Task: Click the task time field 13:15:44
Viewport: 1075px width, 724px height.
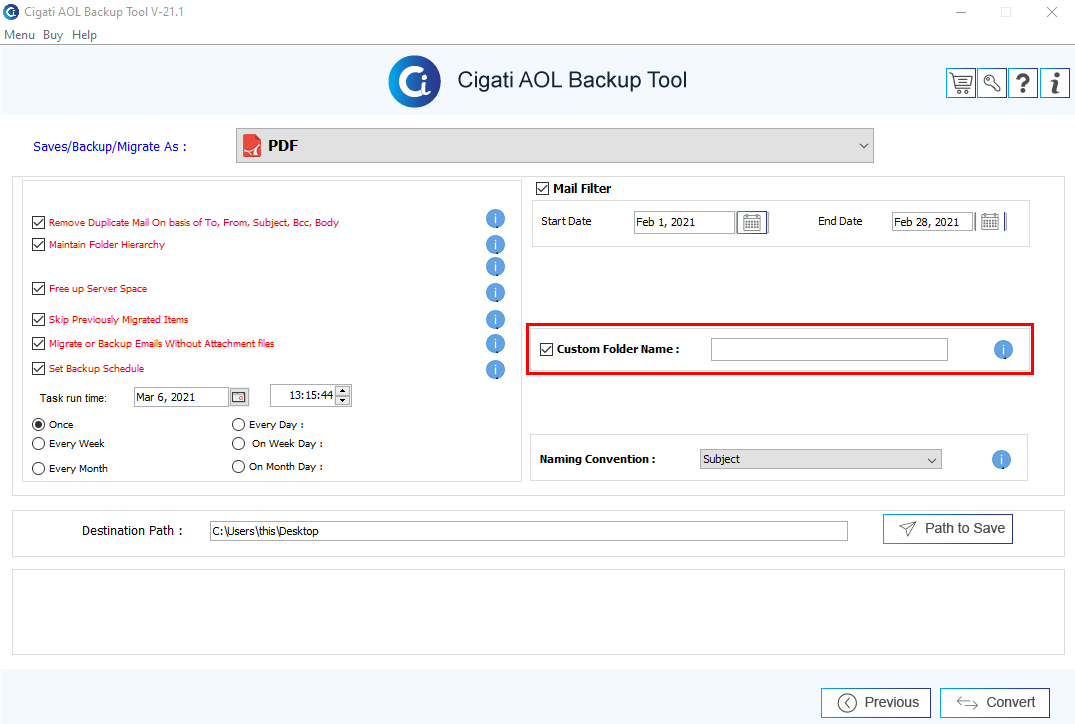Action: pos(303,396)
